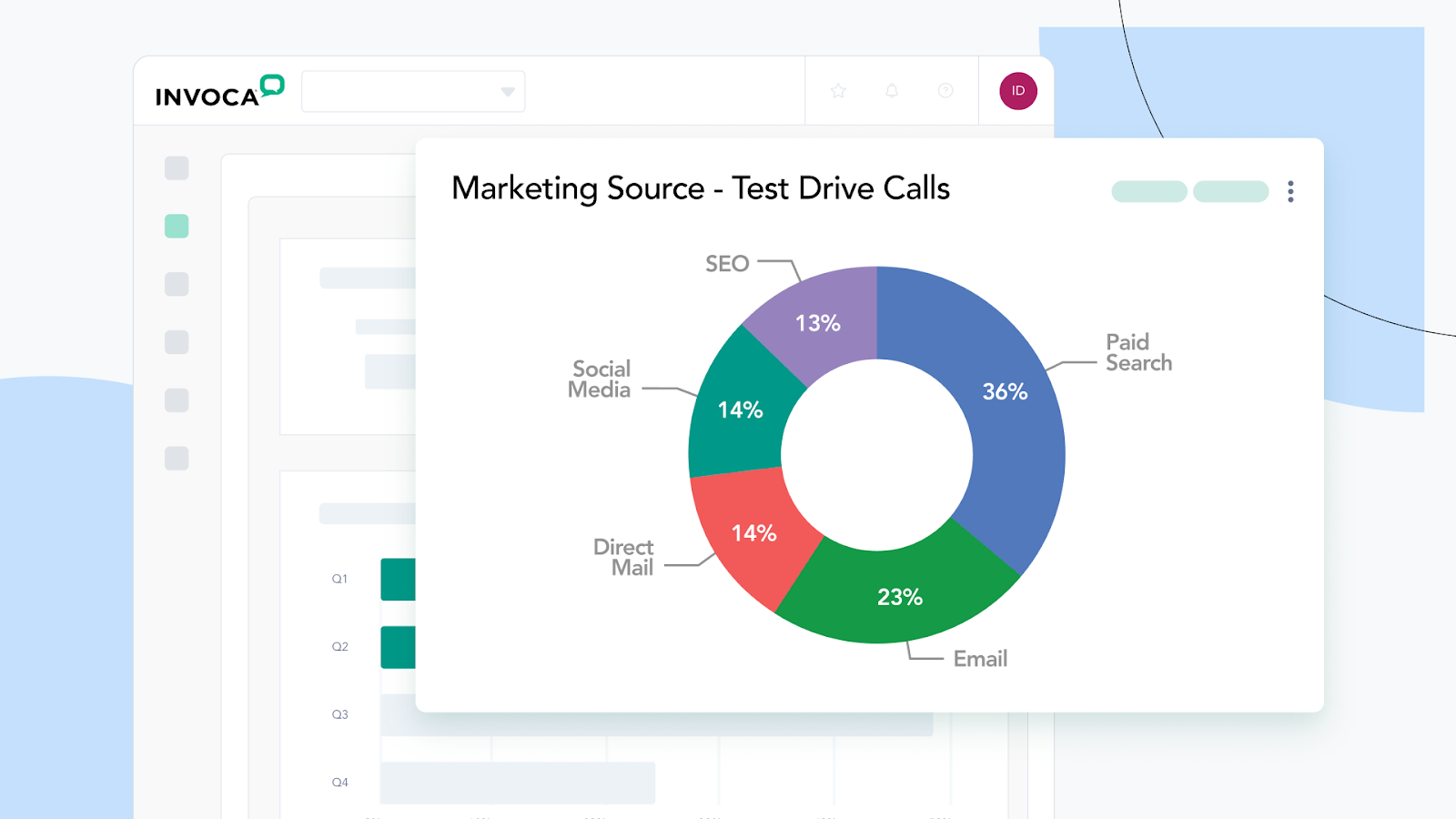This screenshot has height=819, width=1456.
Task: Click the star favorite icon in the header
Action: (x=837, y=90)
